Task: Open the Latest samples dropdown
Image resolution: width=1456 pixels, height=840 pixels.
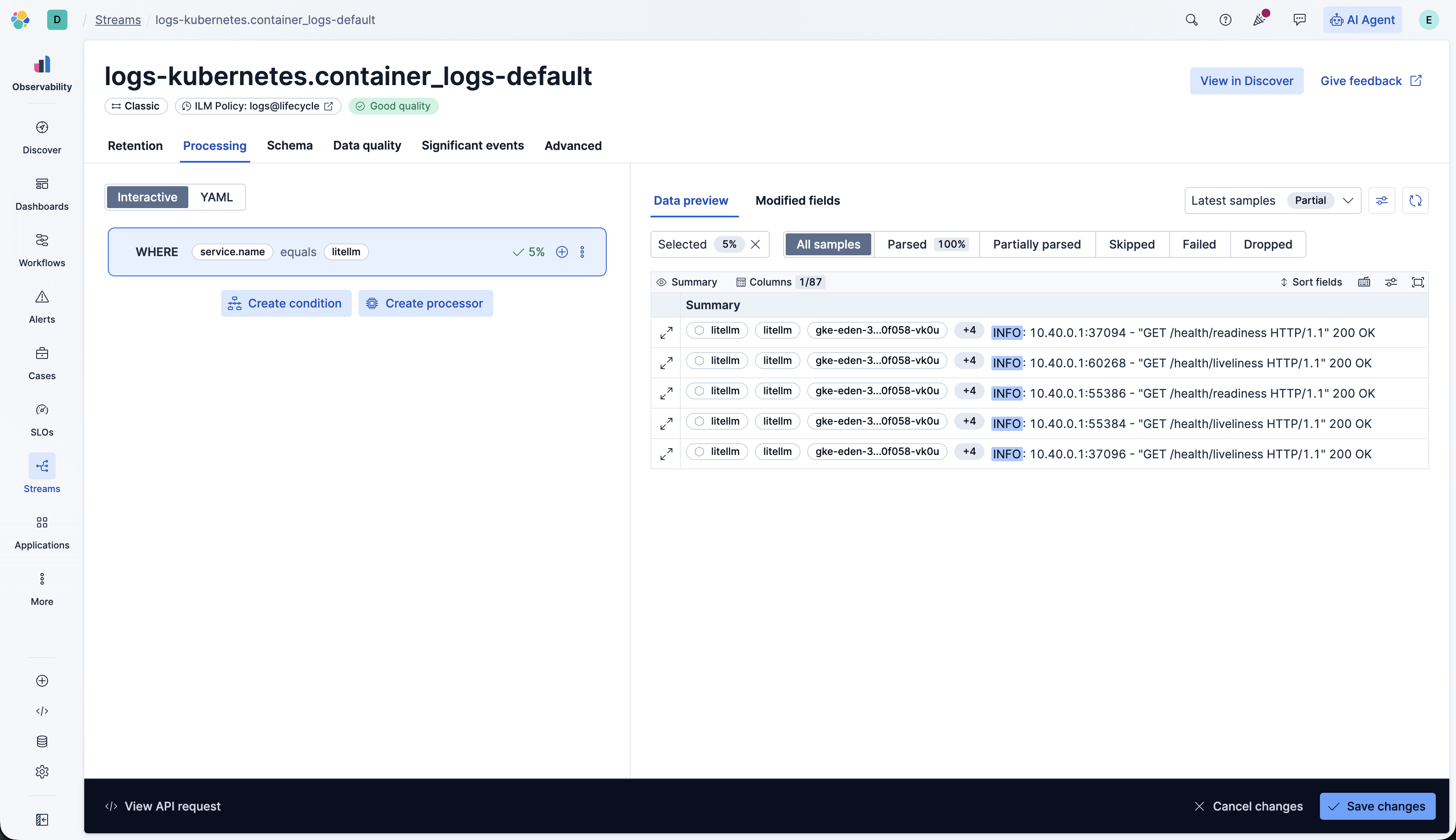Action: 1272,201
